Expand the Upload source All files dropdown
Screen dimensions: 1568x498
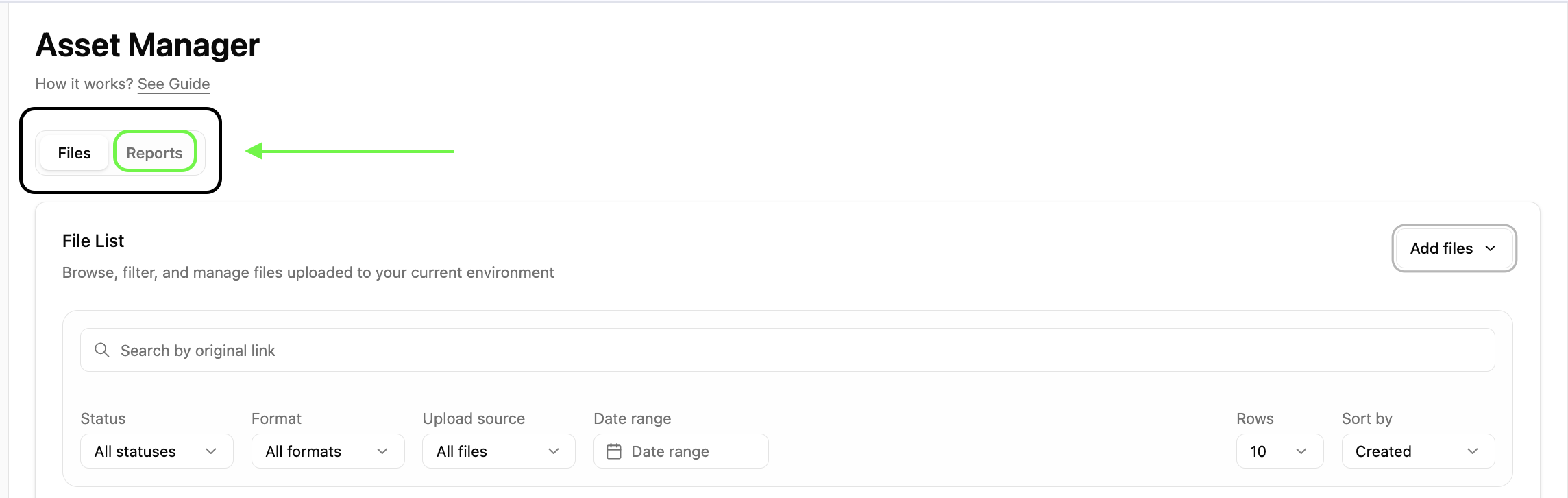point(499,451)
